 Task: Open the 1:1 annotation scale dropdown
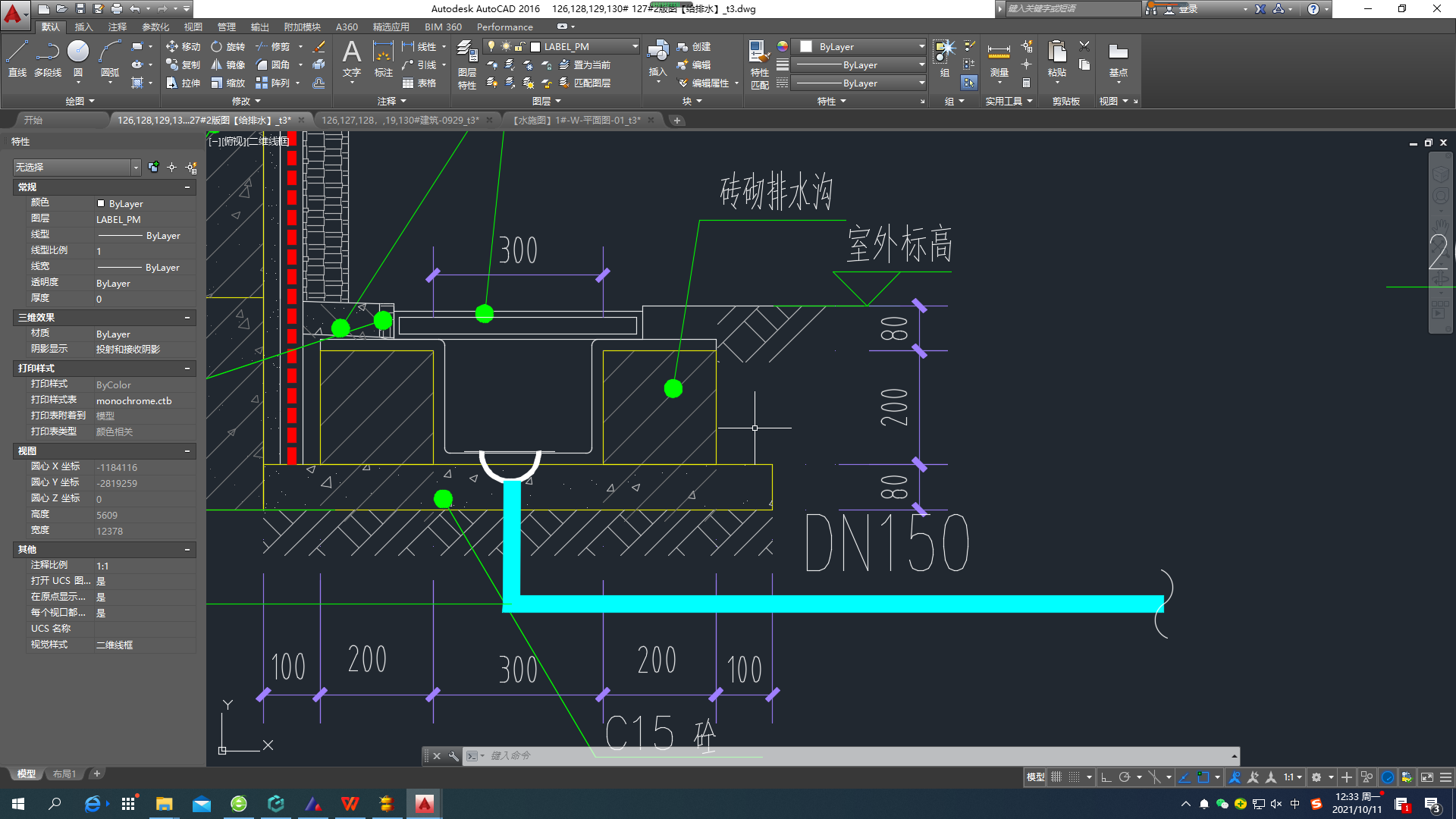[1293, 777]
